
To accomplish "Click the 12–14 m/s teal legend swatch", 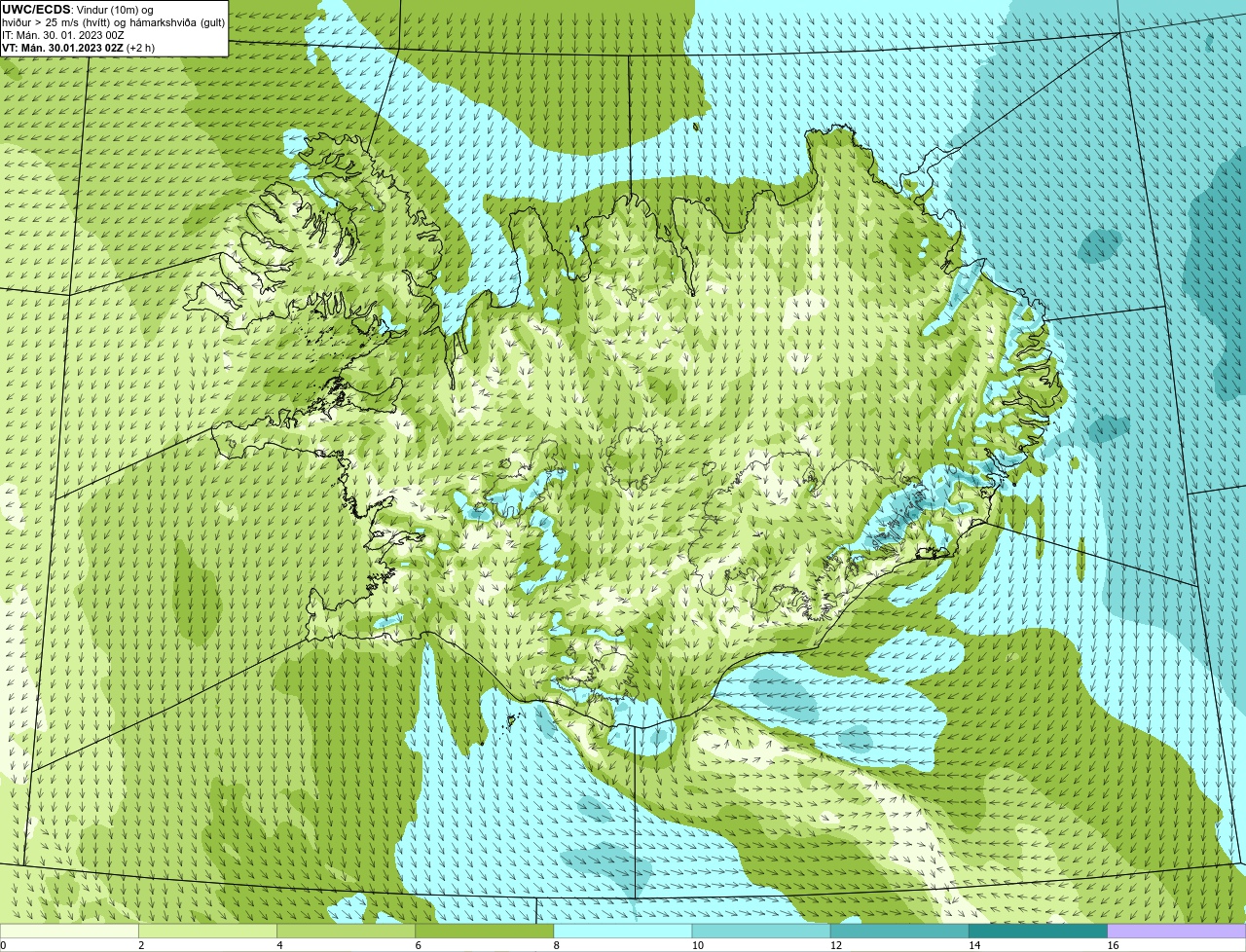I will point(899,931).
